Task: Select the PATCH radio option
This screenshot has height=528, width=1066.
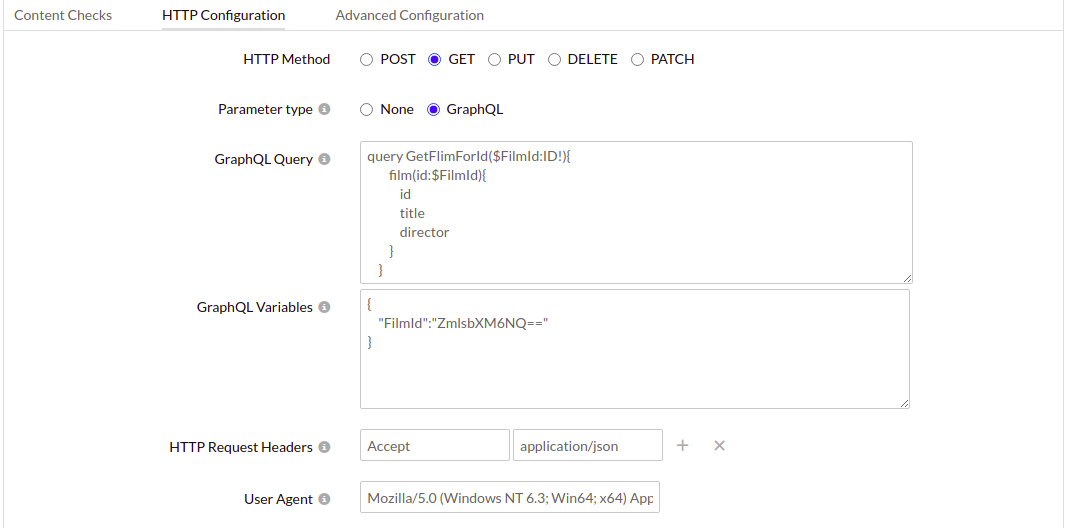Action: (638, 60)
